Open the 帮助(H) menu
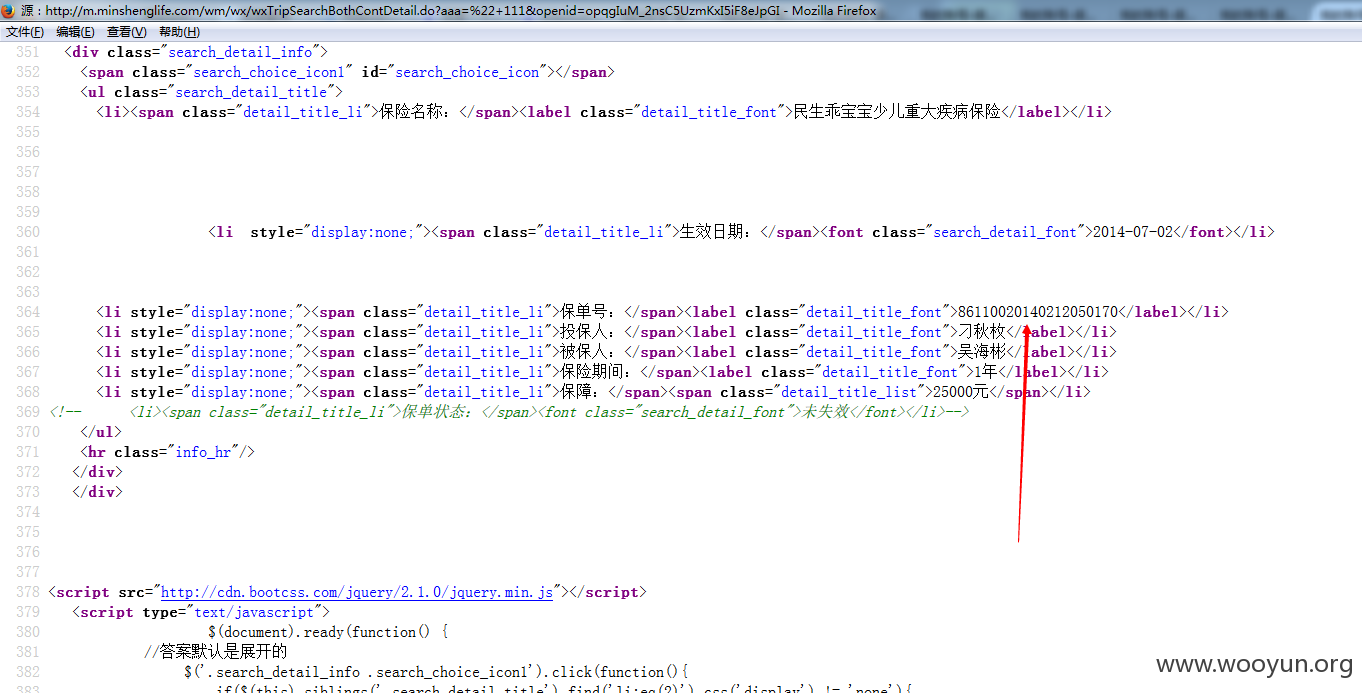1362x693 pixels. 179,32
